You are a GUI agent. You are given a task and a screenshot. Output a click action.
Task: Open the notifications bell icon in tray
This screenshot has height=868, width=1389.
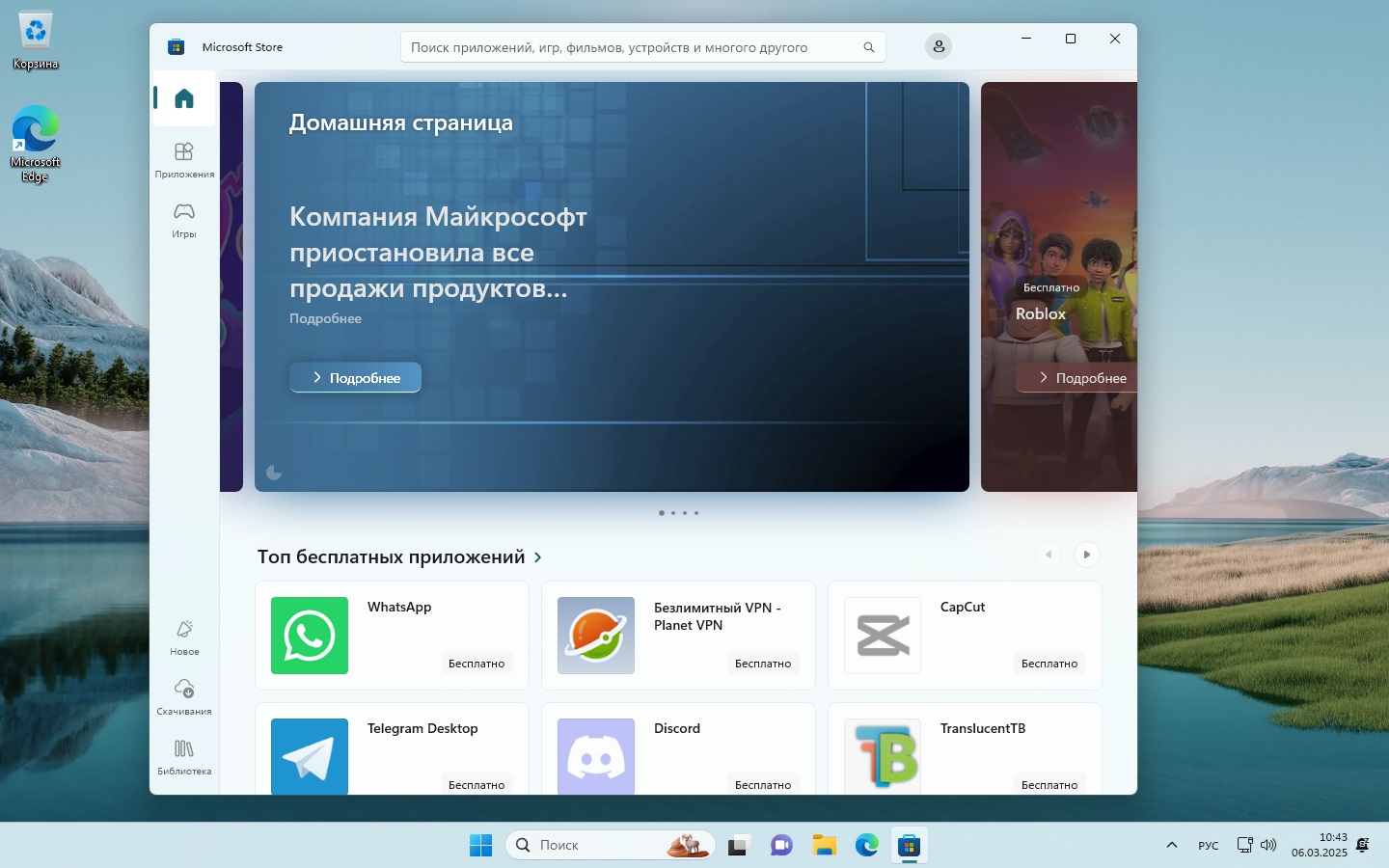click(x=1363, y=845)
